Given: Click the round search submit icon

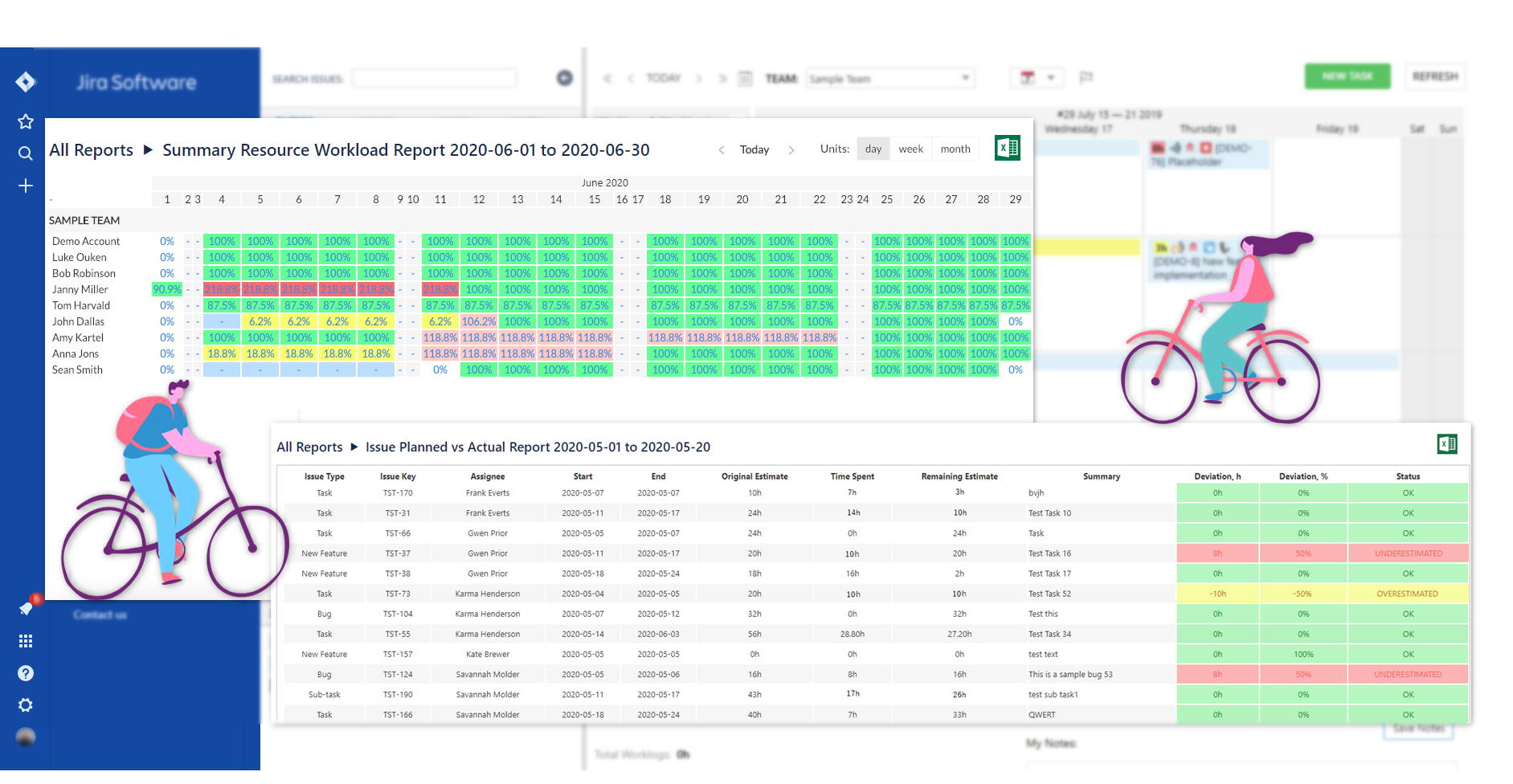Looking at the screenshot, I should (x=565, y=78).
